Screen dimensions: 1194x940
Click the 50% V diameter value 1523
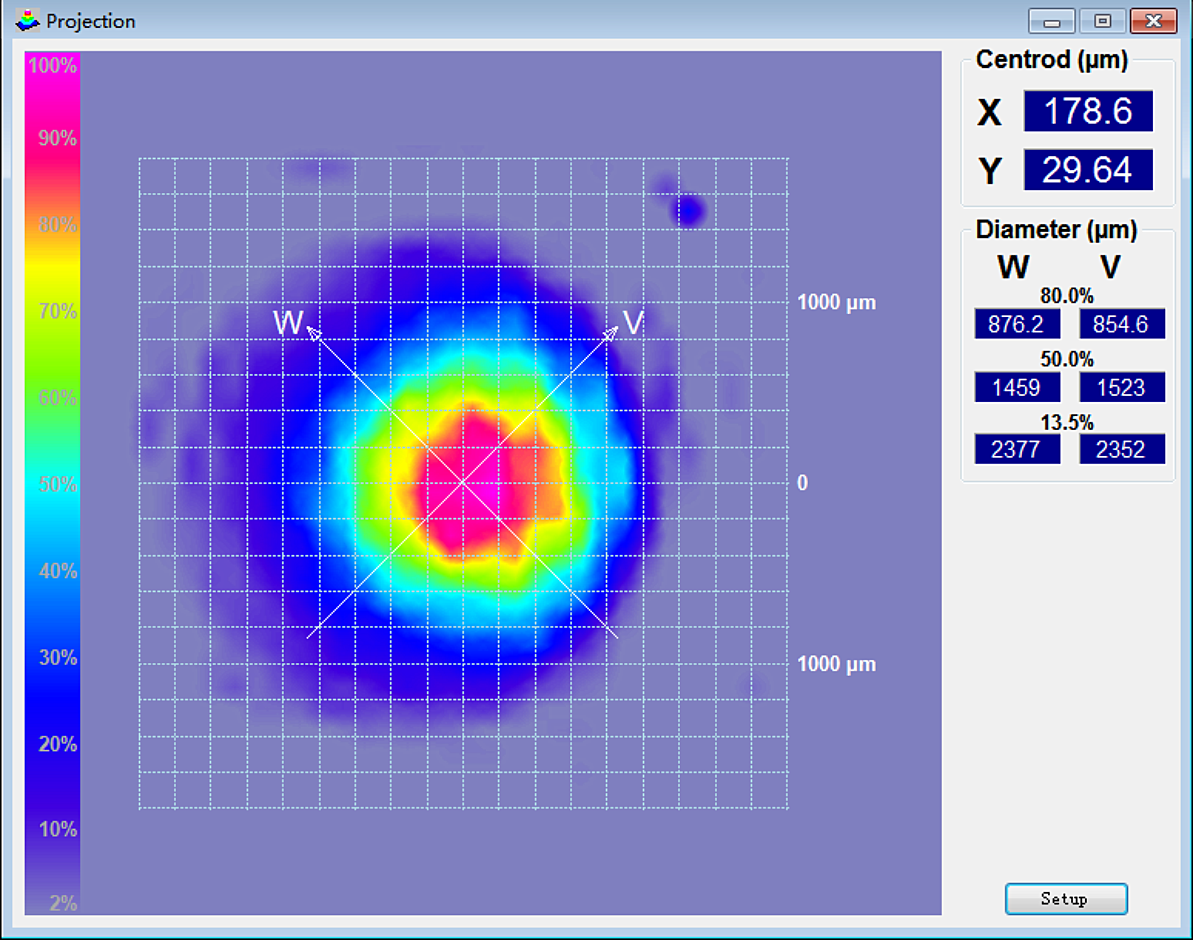click(1122, 387)
